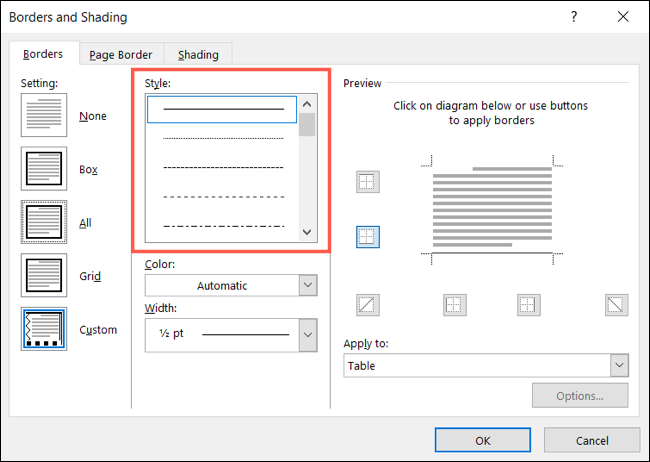
Task: Switch to the Page Border tab
Action: [x=121, y=54]
